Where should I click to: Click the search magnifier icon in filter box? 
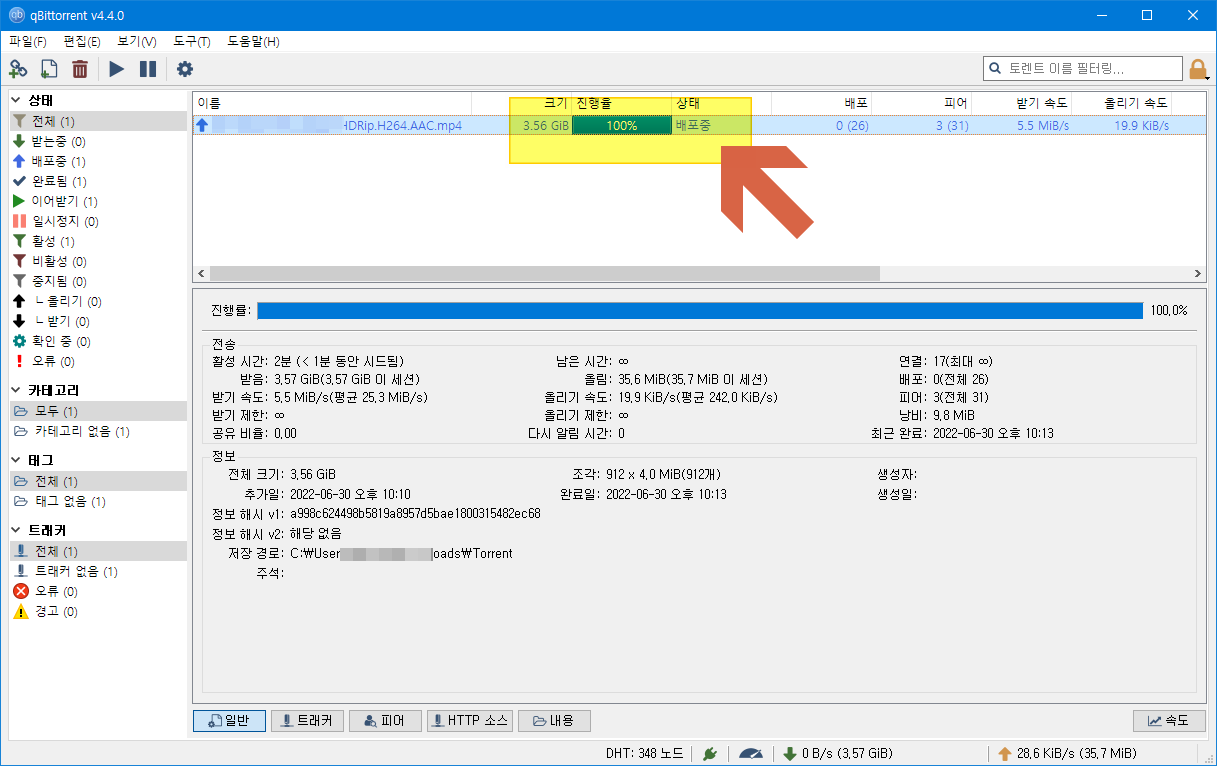pyautogui.click(x=995, y=69)
